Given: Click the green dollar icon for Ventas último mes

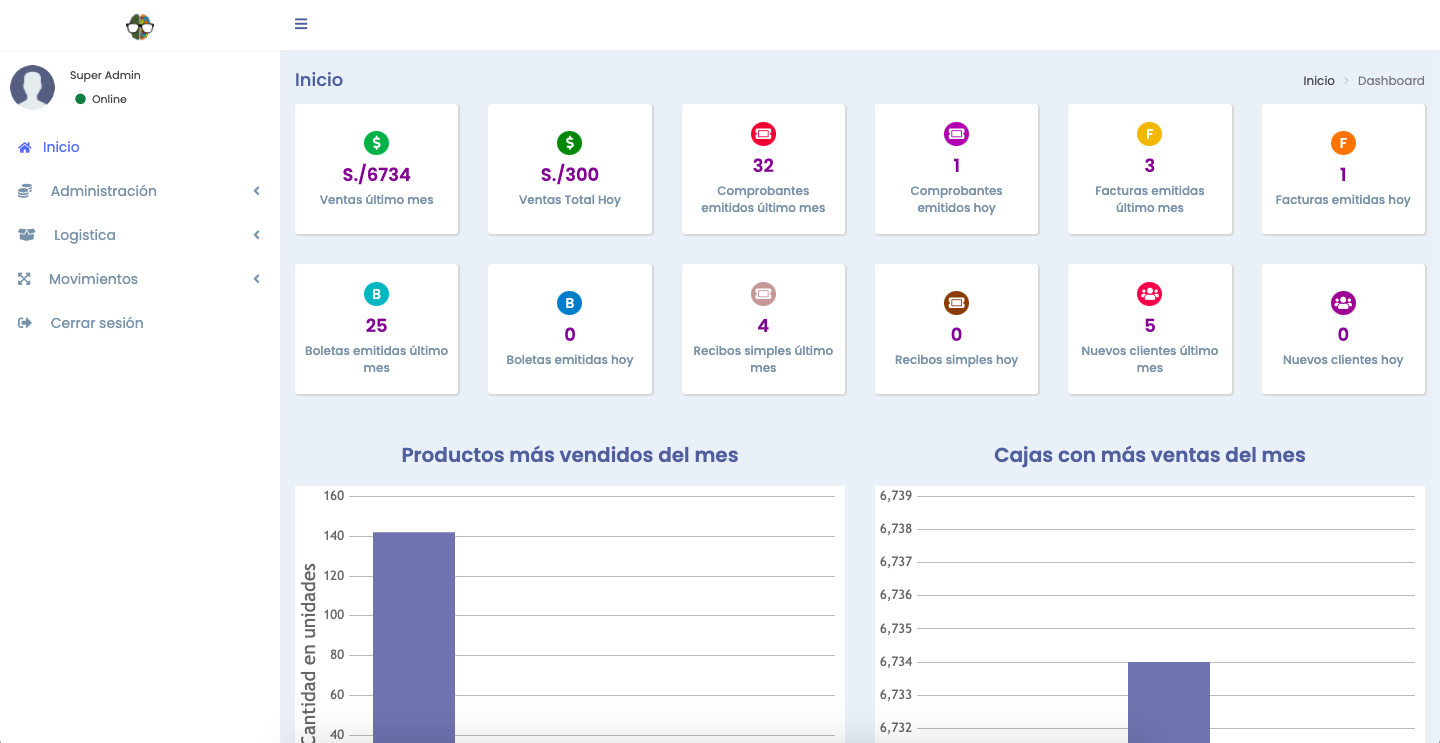Looking at the screenshot, I should [376, 143].
